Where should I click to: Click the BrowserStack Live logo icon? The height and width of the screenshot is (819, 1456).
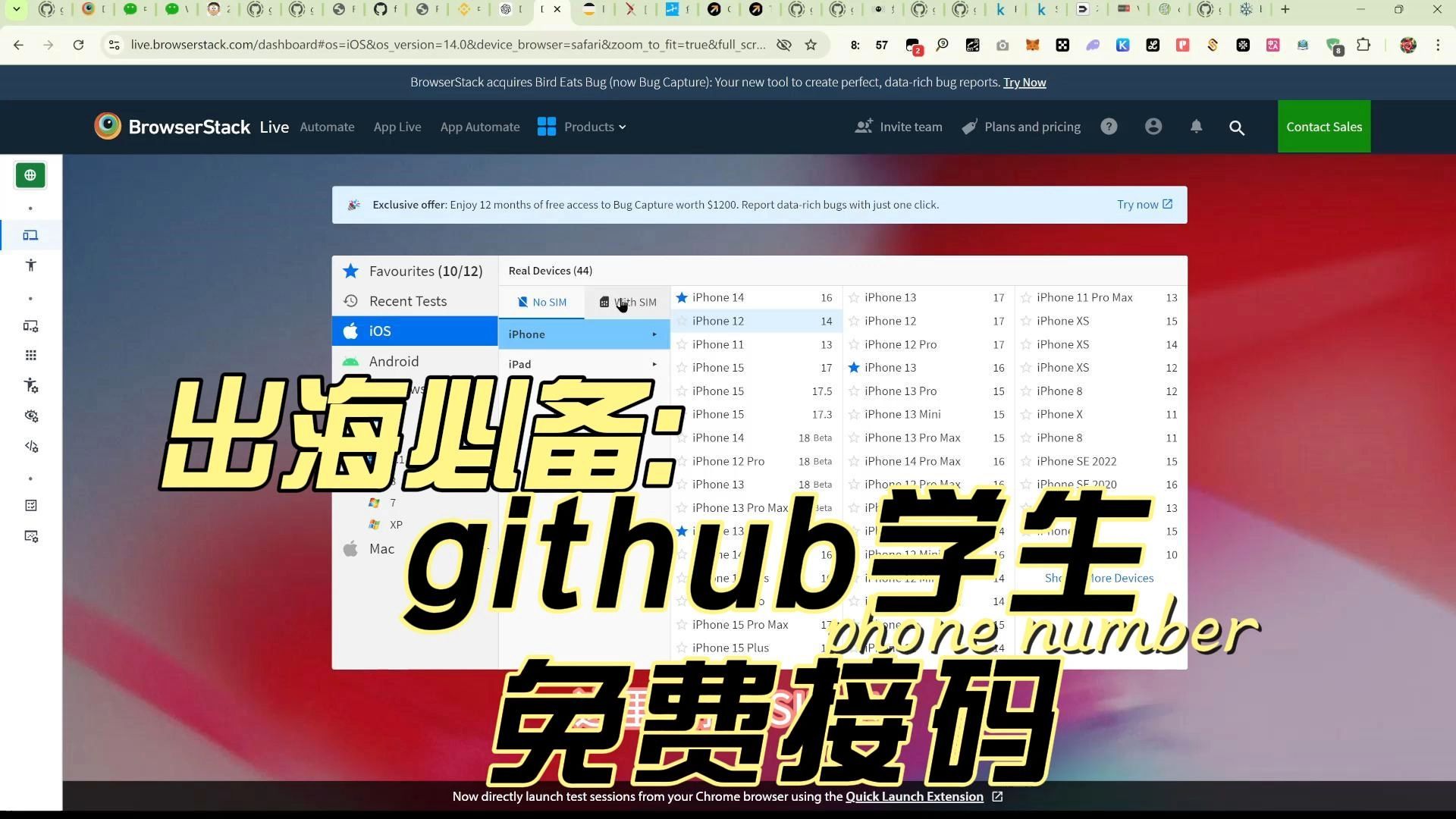pyautogui.click(x=107, y=127)
